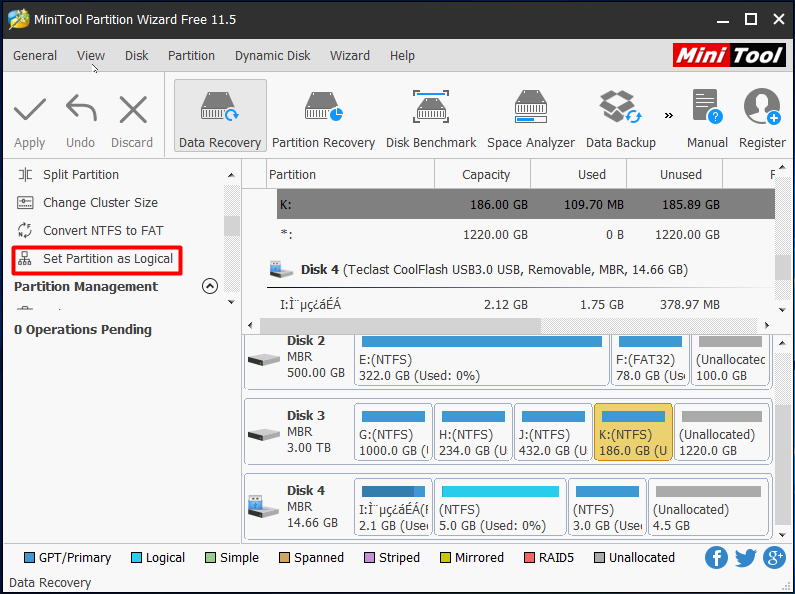Viewport: 795px width, 594px height.
Task: Select the Disk 3 3.00 TB icon
Action: [264, 434]
